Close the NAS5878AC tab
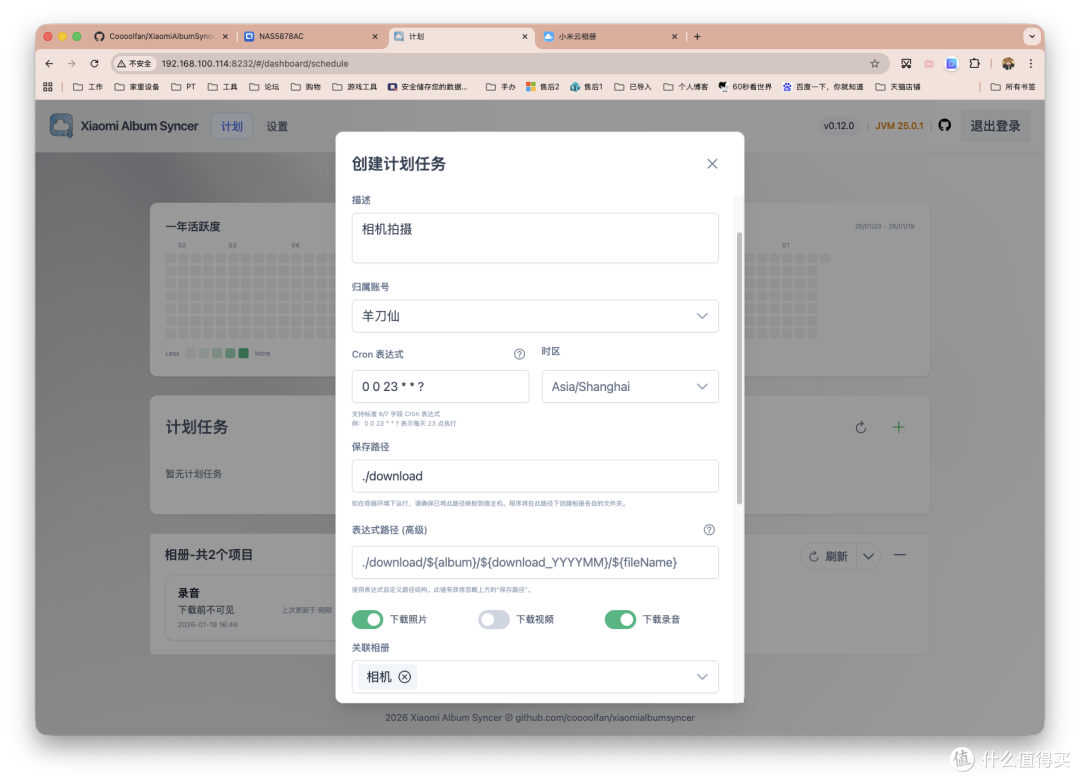This screenshot has height=782, width=1080. click(x=375, y=37)
